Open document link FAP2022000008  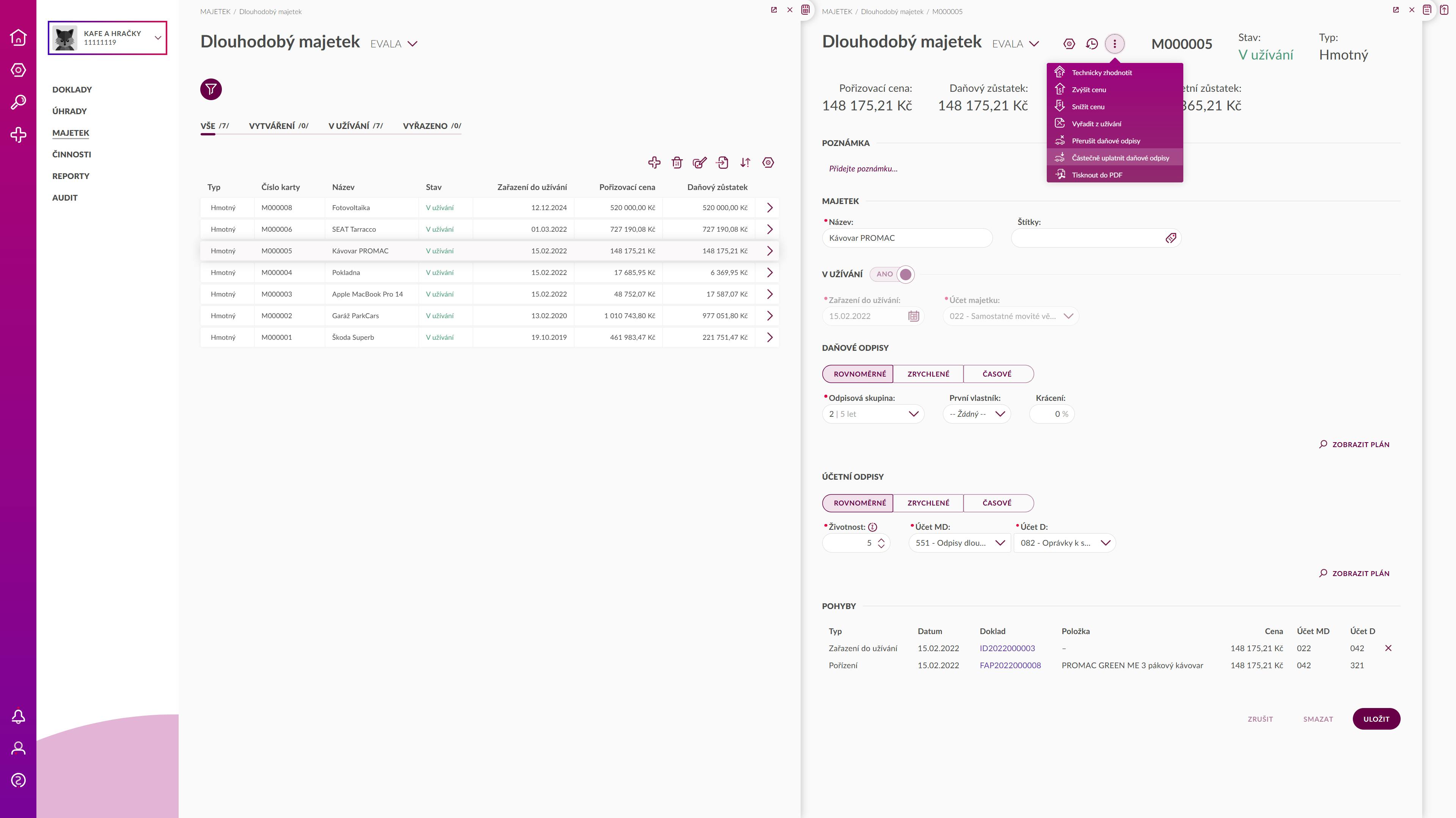point(1010,666)
